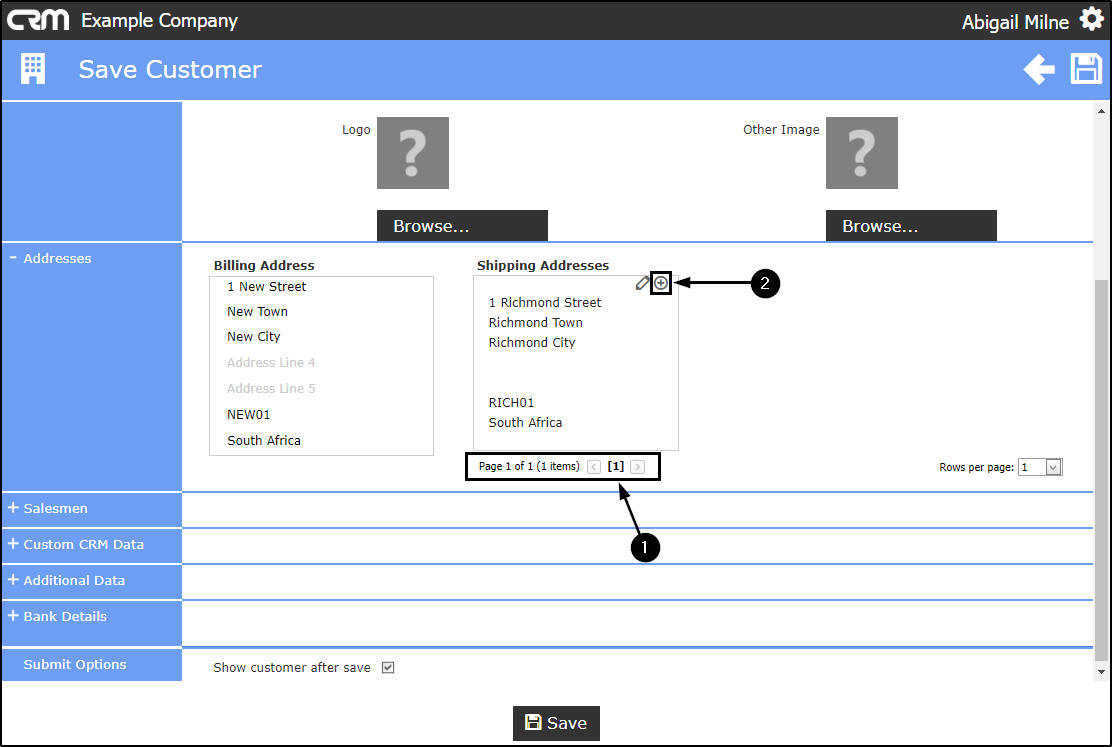Click scrollbar down arrow
Viewport: 1112px width, 747px height.
click(1101, 671)
